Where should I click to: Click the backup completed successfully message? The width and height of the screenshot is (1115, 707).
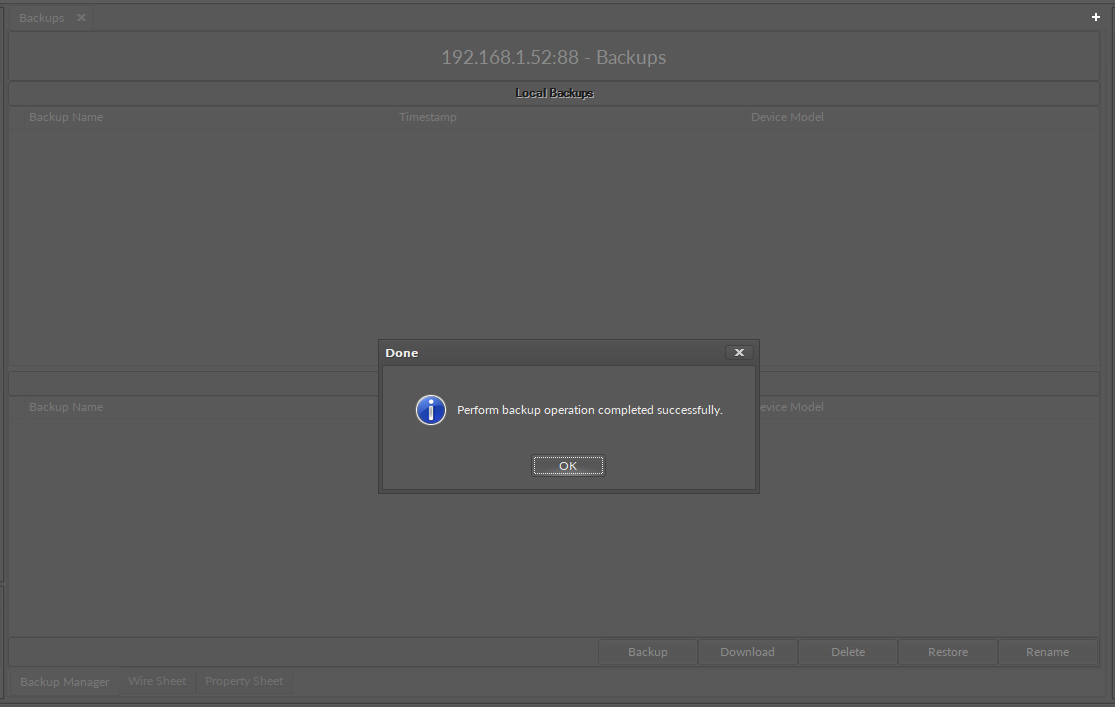click(589, 410)
